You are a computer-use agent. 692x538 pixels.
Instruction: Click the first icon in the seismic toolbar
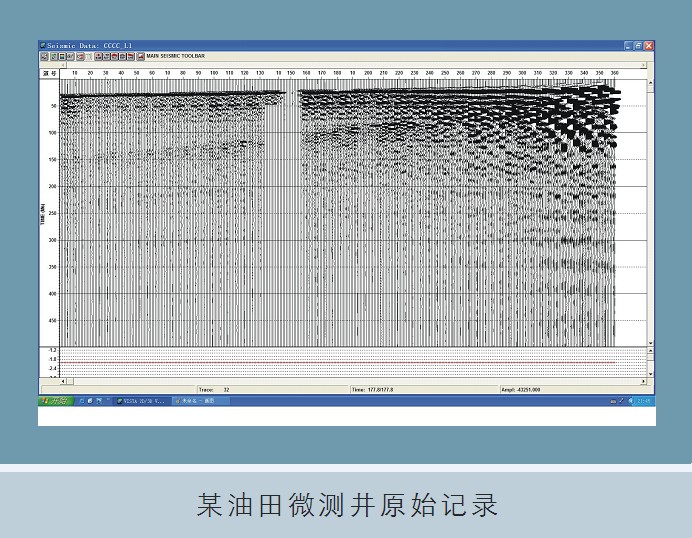(x=44, y=57)
